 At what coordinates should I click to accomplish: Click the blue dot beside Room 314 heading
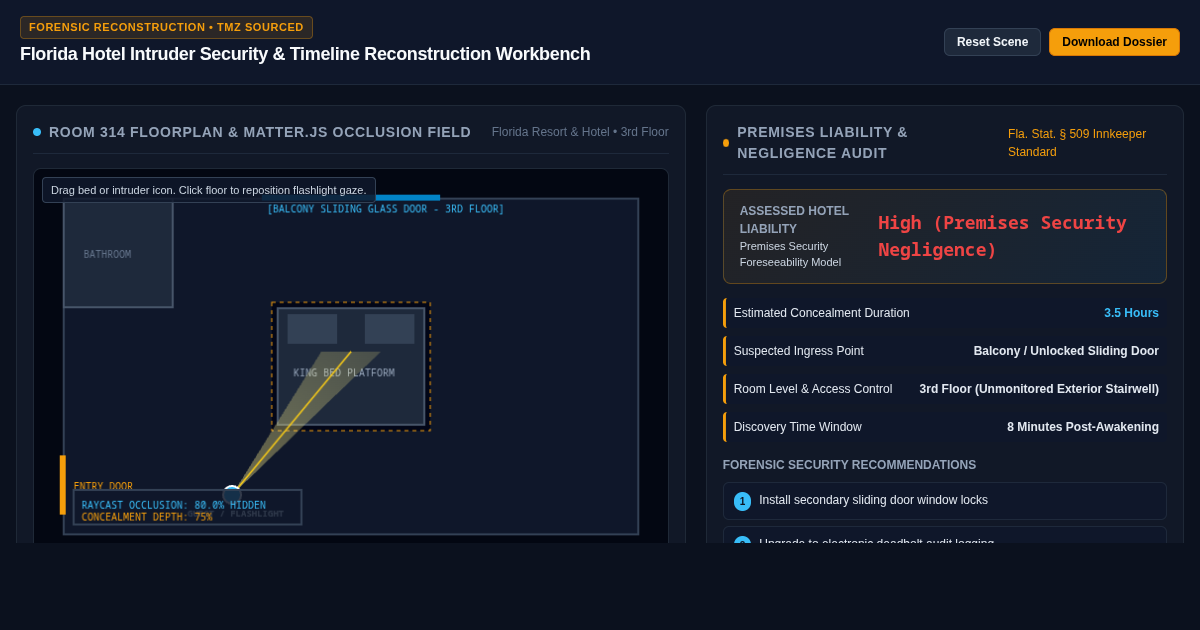[37, 132]
